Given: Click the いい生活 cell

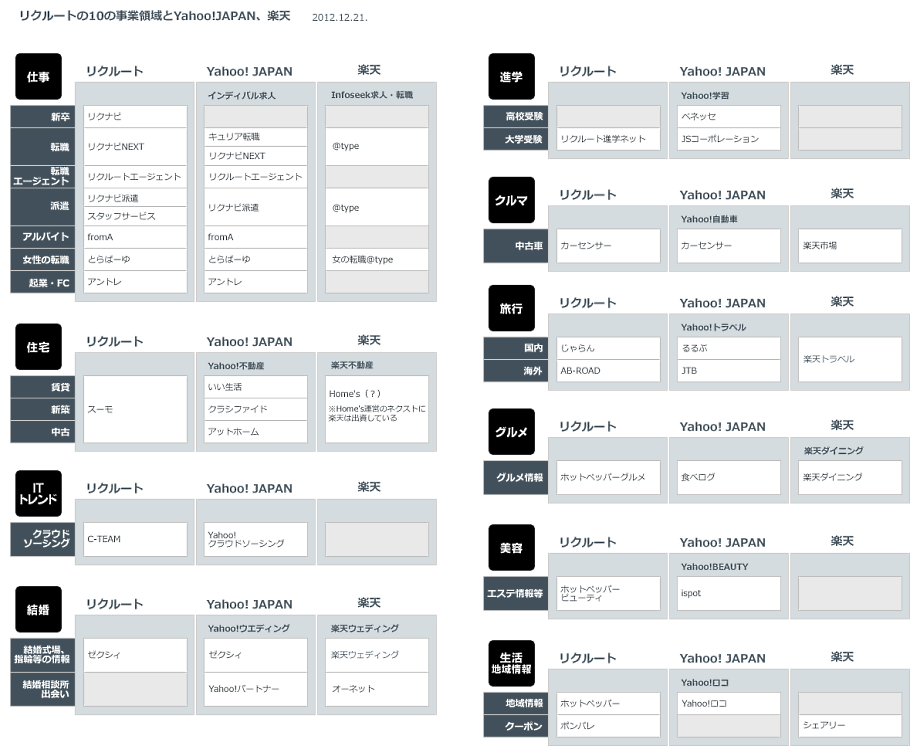Looking at the screenshot, I should pyautogui.click(x=256, y=387).
